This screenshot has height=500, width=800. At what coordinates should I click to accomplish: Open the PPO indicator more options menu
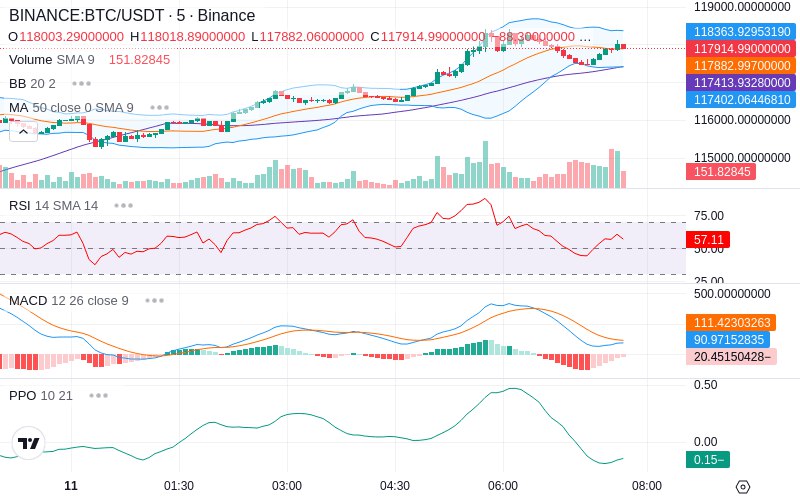98,395
